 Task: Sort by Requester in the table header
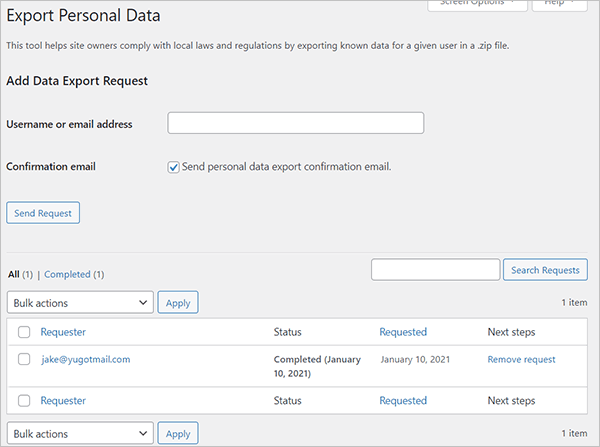point(63,332)
